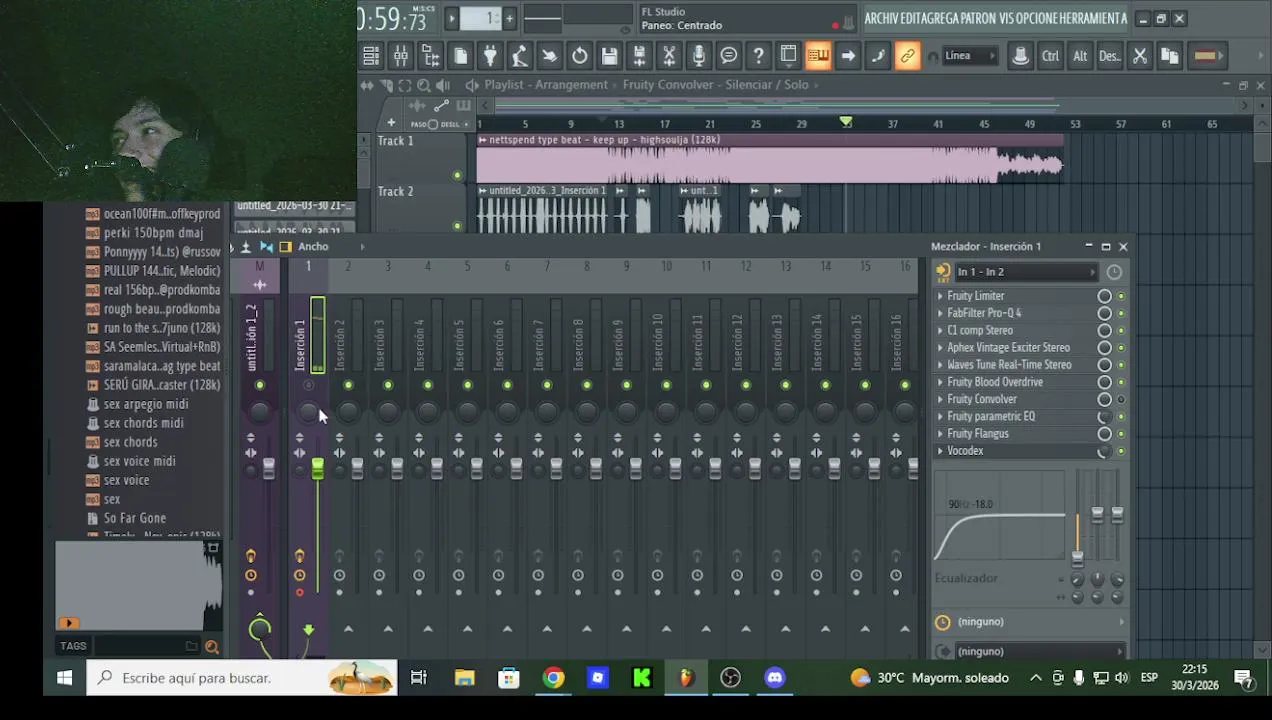Open browser item 'So Far Gone'
Viewport: 1272px width, 720px height.
[x=135, y=518]
